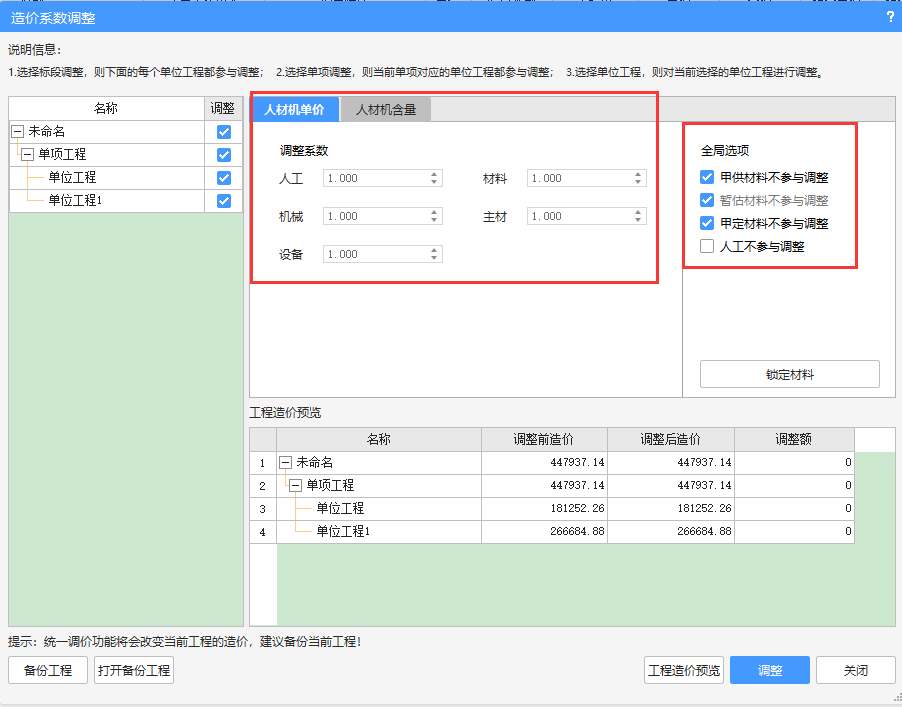The height and width of the screenshot is (707, 902).
Task: Collapse 未命名 node in left tree
Action: (x=18, y=132)
